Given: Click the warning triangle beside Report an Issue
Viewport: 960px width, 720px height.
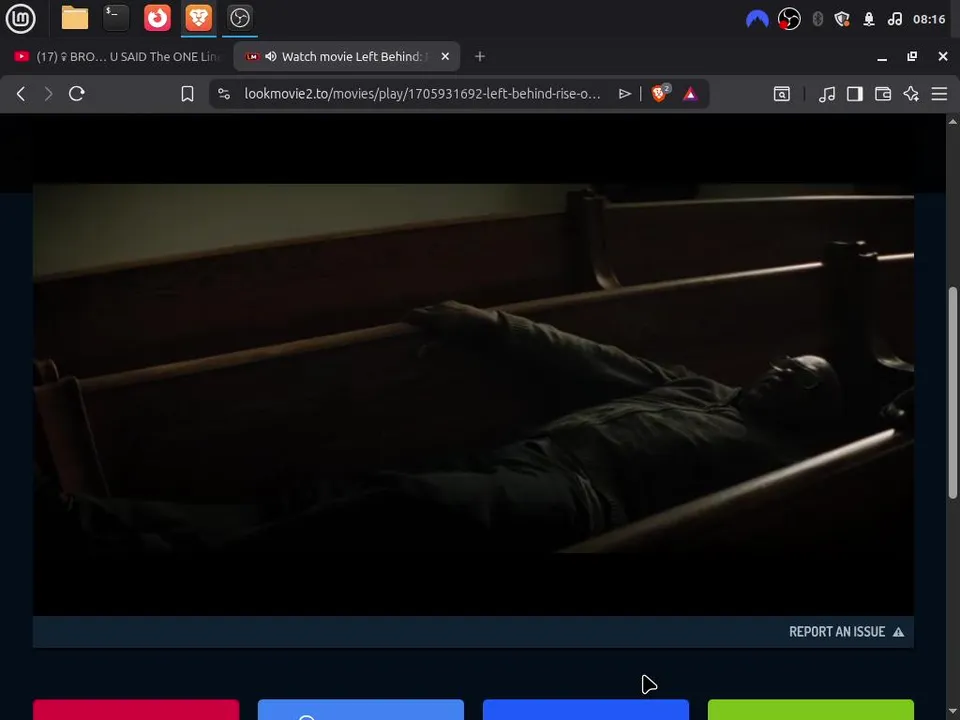Looking at the screenshot, I should click(898, 632).
